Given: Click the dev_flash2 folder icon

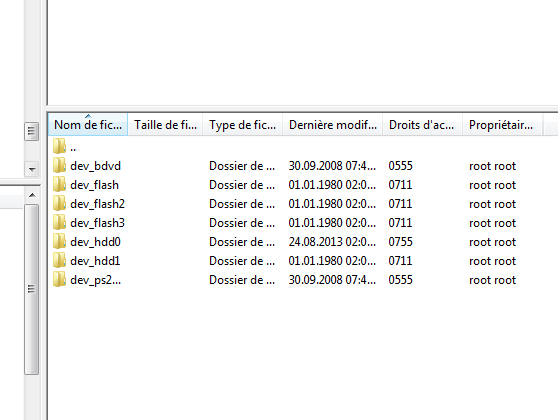Looking at the screenshot, I should coord(59,204).
